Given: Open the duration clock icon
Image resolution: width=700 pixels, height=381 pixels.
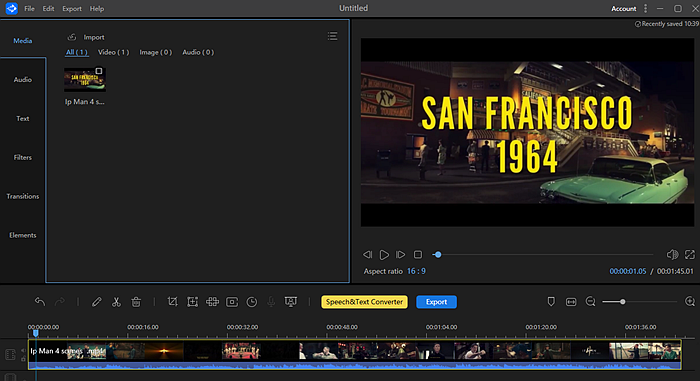Looking at the screenshot, I should [x=252, y=302].
